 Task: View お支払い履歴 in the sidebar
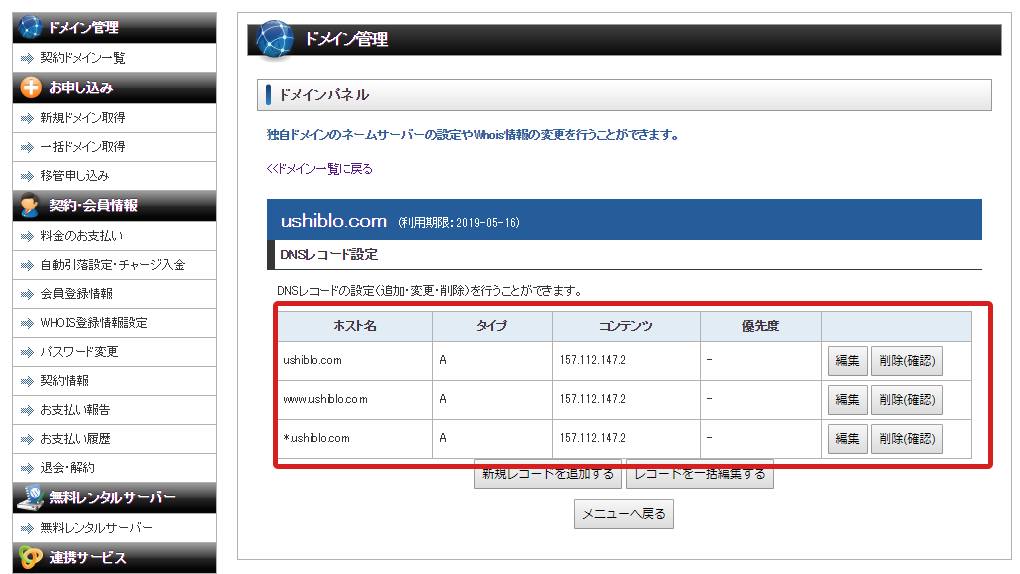pyautogui.click(x=75, y=439)
